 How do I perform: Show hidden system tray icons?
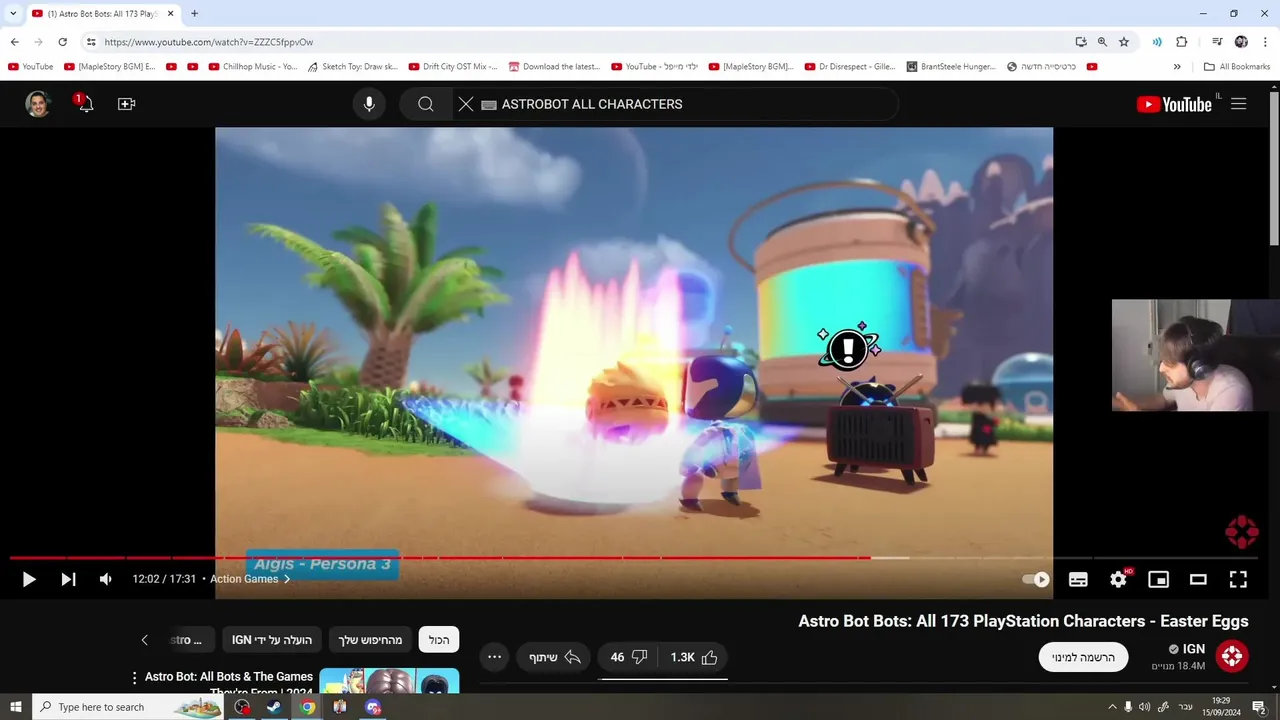click(1111, 707)
